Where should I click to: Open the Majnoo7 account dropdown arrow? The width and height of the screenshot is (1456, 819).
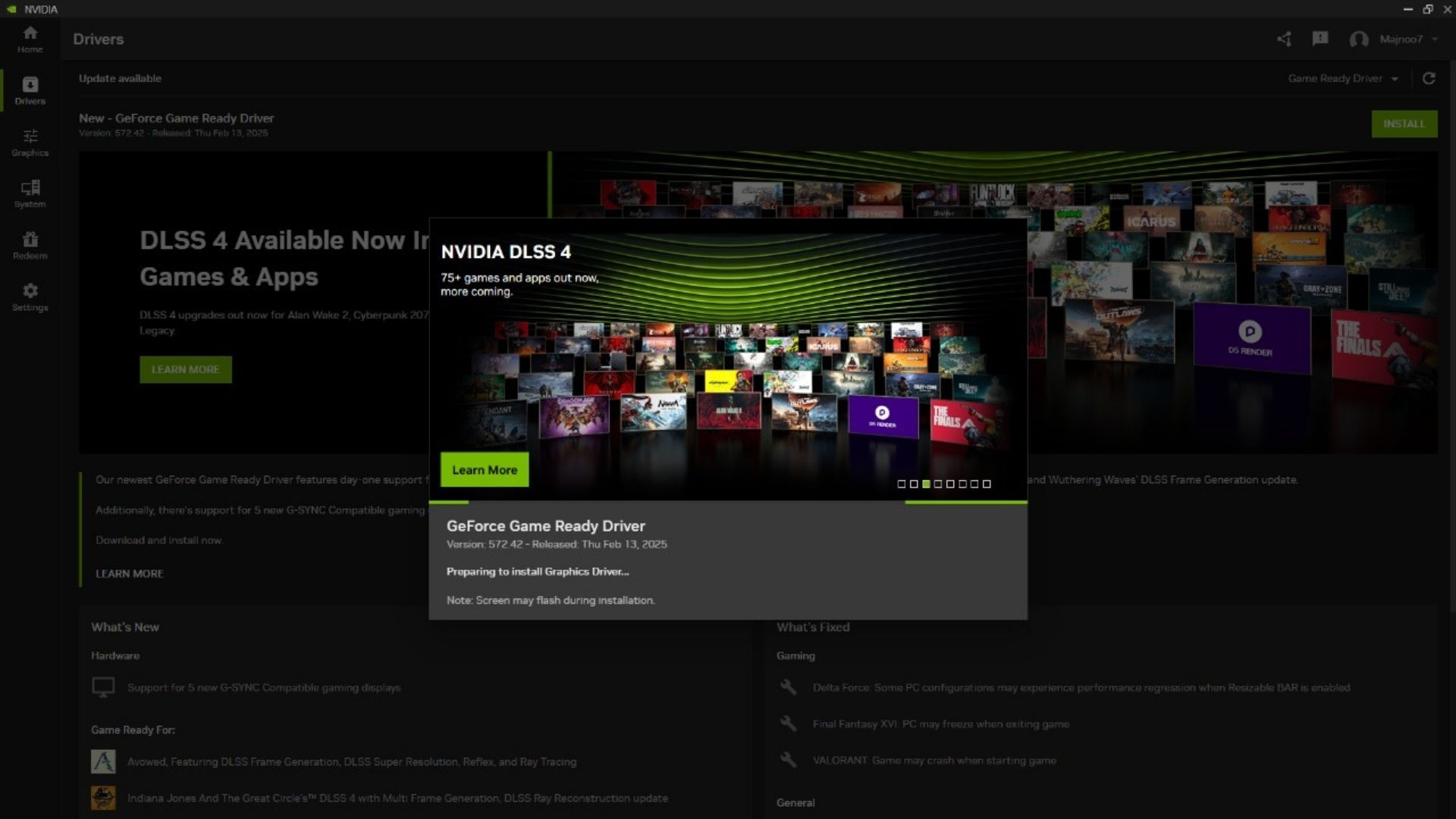click(1435, 39)
